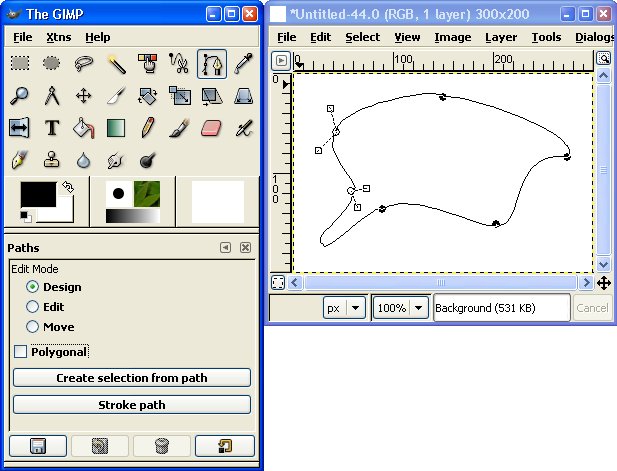Select the Text tool
Image resolution: width=617 pixels, height=471 pixels.
click(x=52, y=128)
